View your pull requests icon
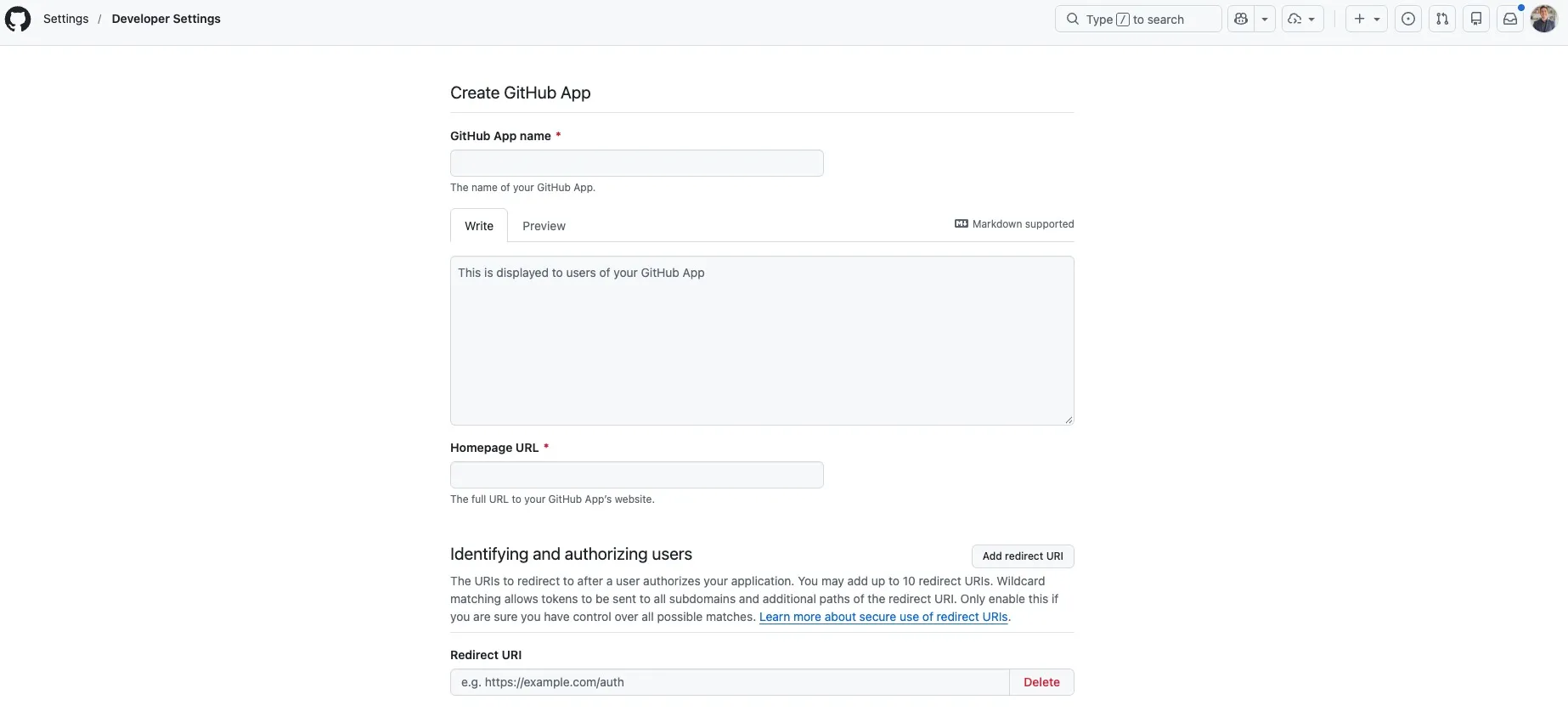 [1442, 19]
